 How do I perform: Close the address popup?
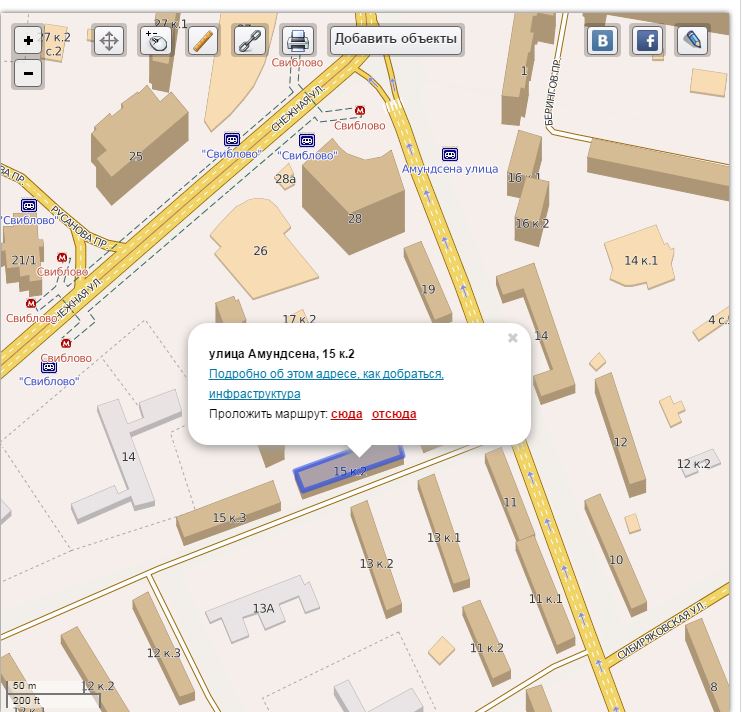tap(513, 338)
